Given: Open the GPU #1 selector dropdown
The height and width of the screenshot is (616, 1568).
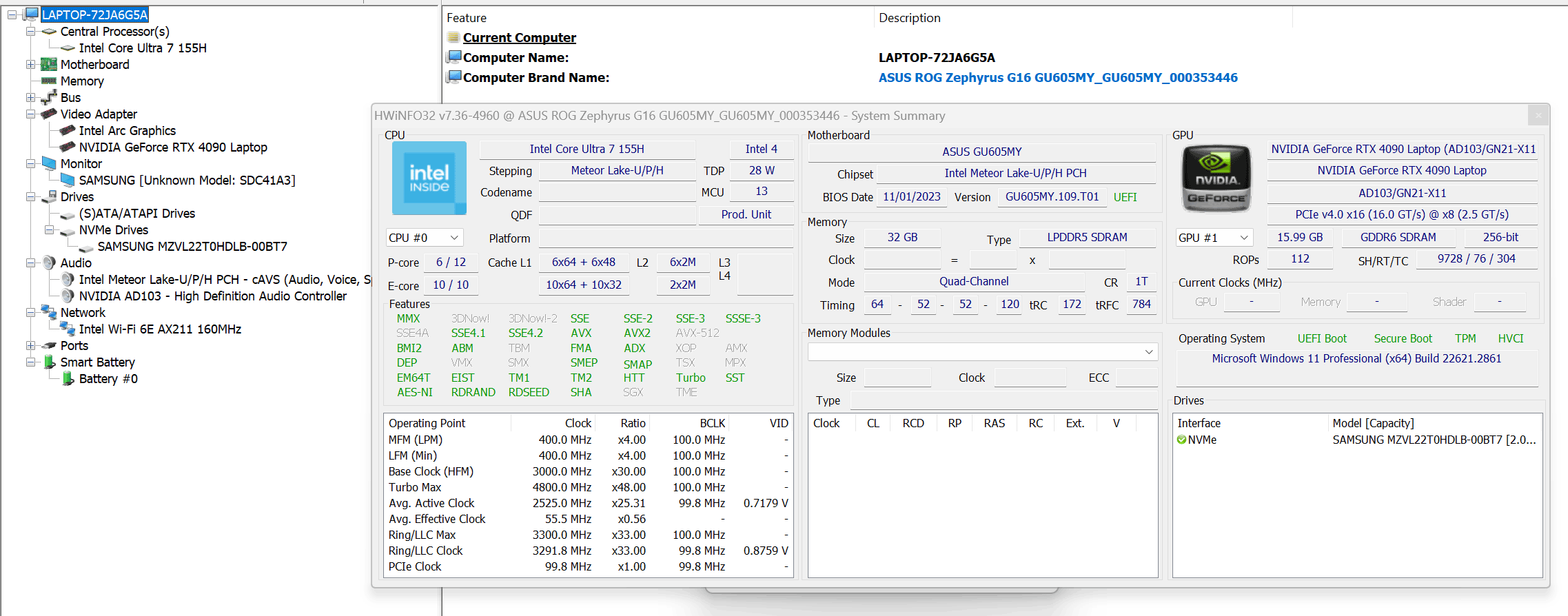Looking at the screenshot, I should (x=1214, y=238).
